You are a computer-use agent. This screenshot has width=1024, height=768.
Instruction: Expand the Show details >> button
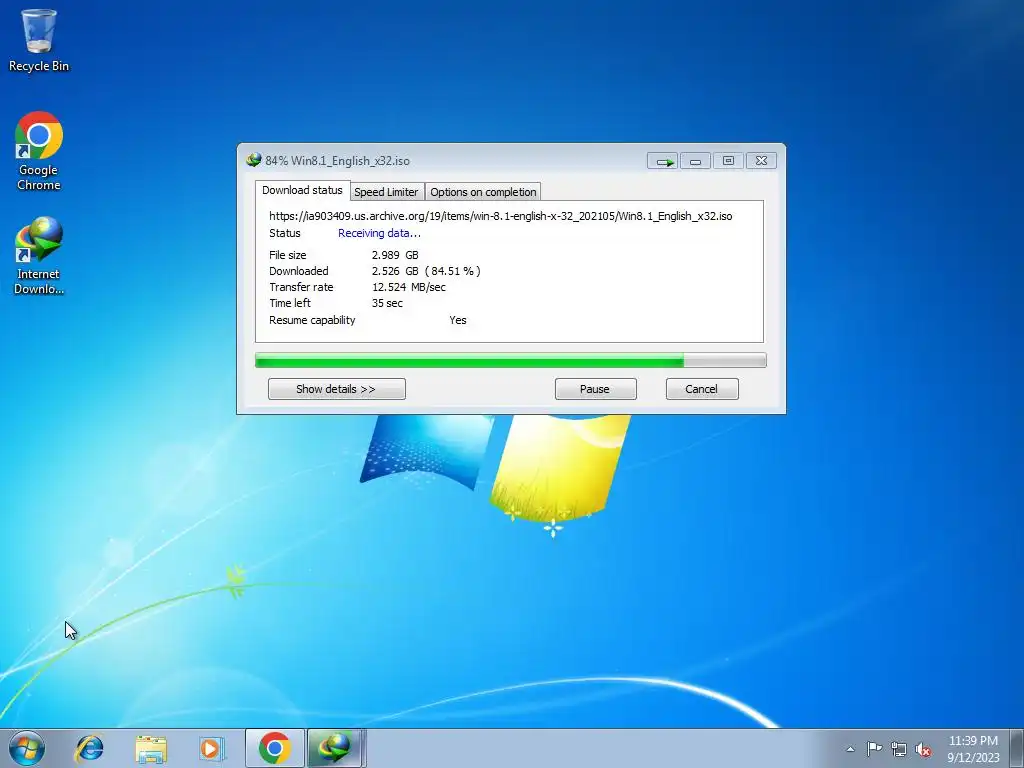point(336,389)
